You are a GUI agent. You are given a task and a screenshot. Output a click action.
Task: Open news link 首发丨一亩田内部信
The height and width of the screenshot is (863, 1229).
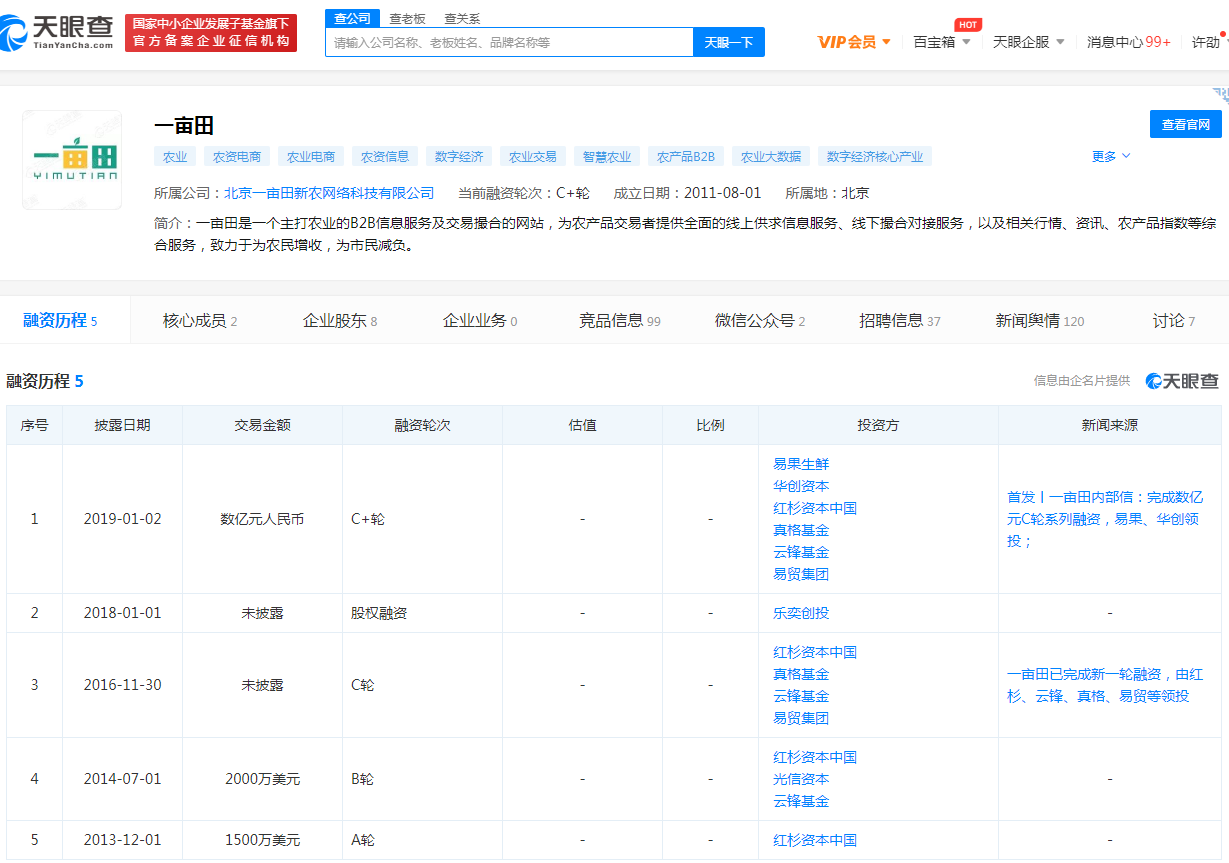click(x=1105, y=519)
